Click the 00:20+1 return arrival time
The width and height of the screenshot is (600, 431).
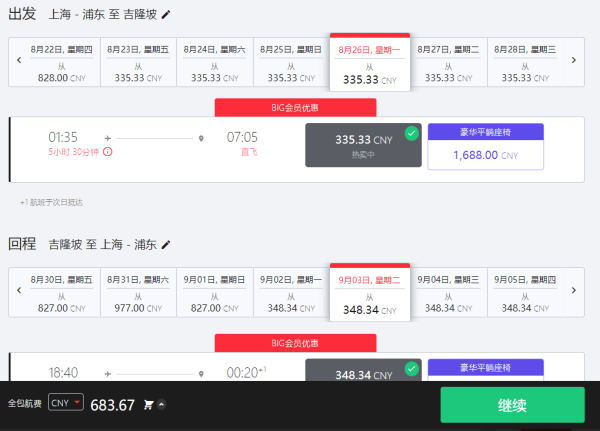[246, 372]
